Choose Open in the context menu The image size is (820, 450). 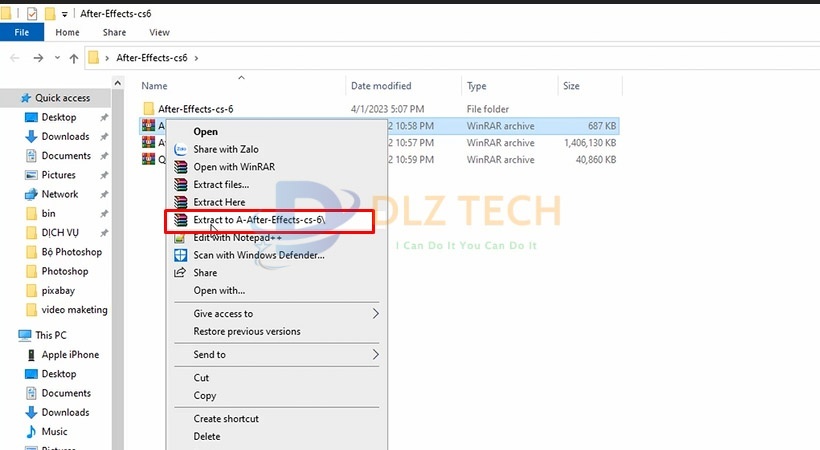click(x=206, y=132)
